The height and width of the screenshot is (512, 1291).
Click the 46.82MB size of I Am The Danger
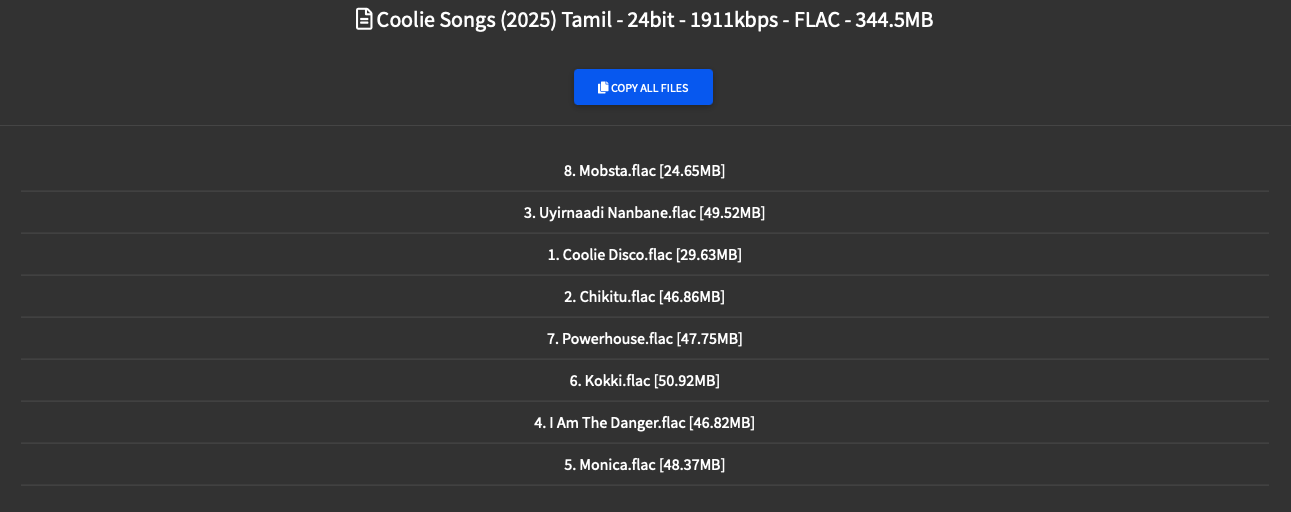point(722,423)
